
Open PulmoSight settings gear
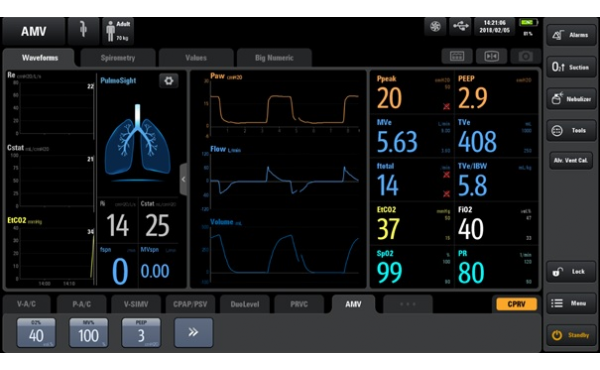click(168, 81)
